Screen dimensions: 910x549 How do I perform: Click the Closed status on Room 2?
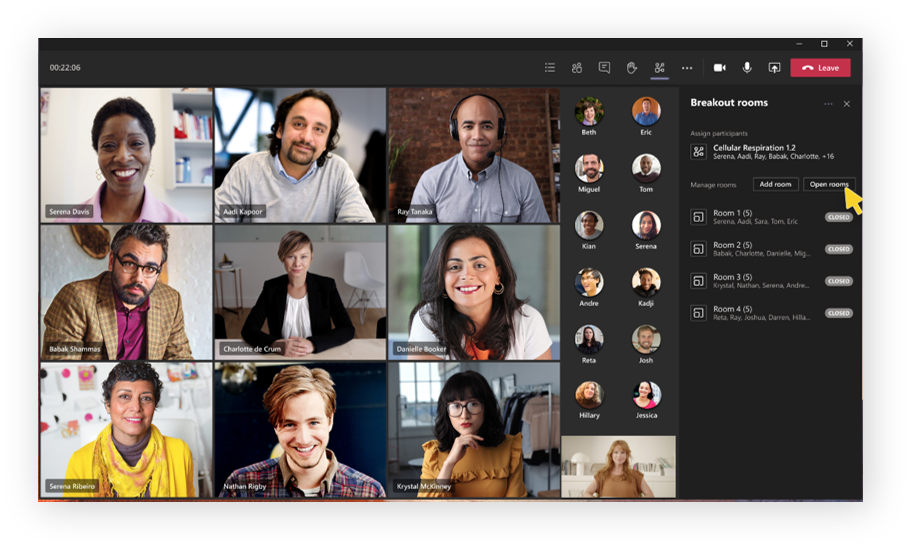click(x=838, y=249)
